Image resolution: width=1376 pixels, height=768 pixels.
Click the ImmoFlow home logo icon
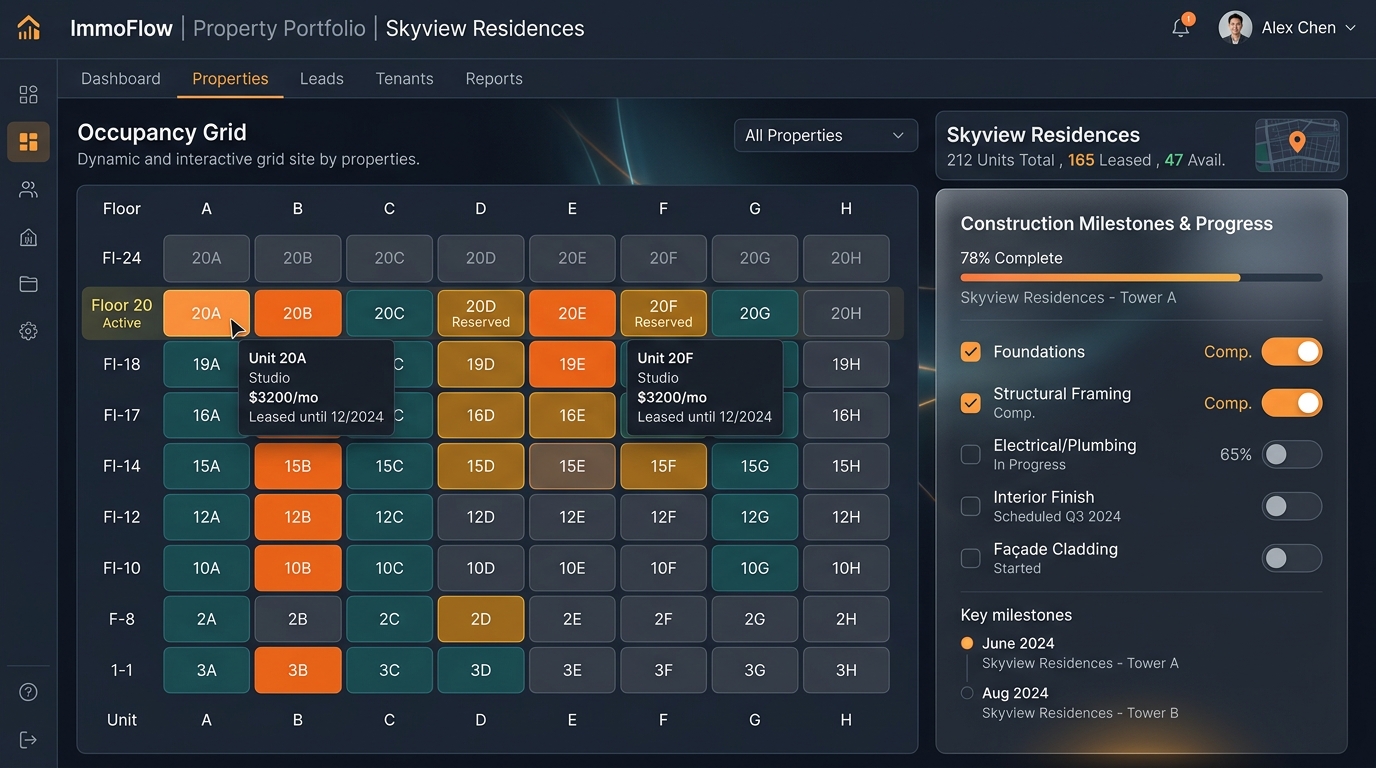29,28
